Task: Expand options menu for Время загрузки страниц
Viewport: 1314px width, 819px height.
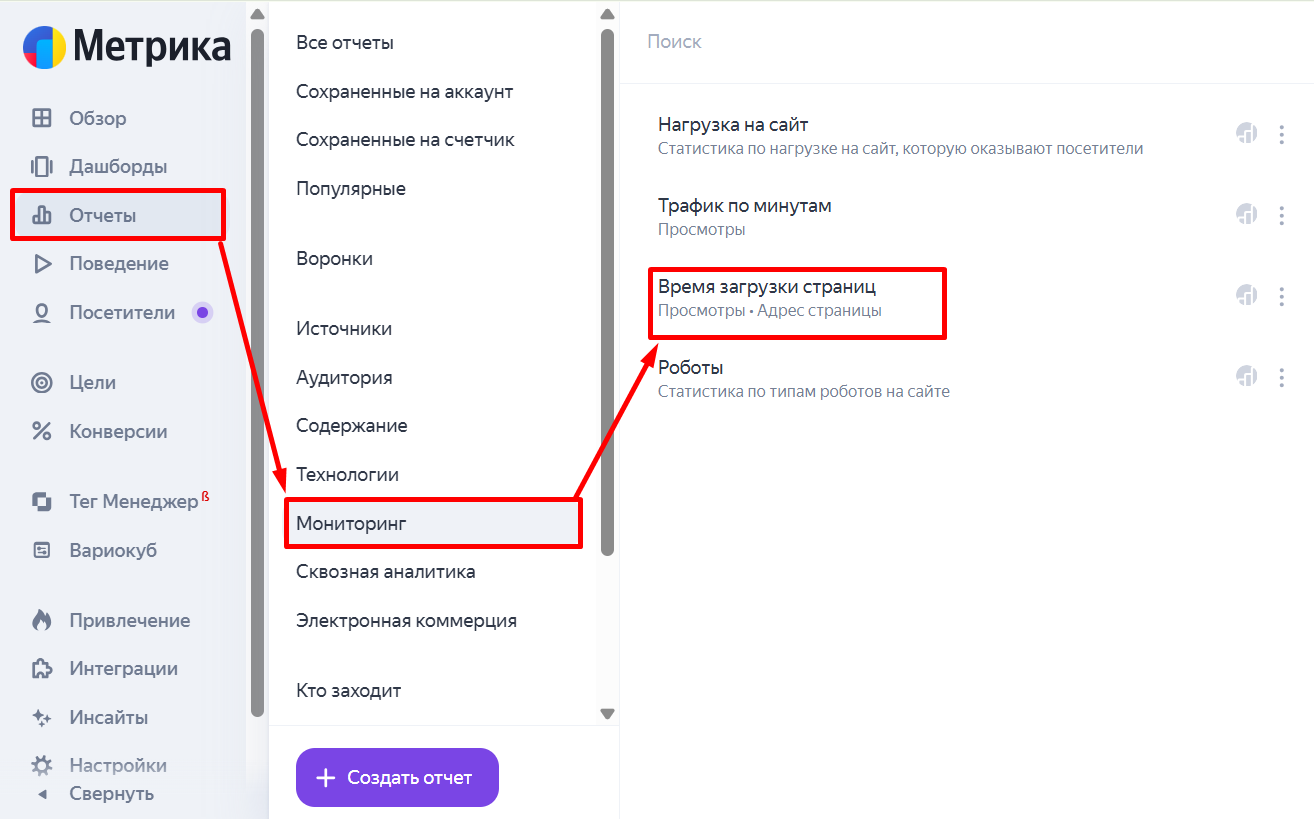Action: 1281,296
